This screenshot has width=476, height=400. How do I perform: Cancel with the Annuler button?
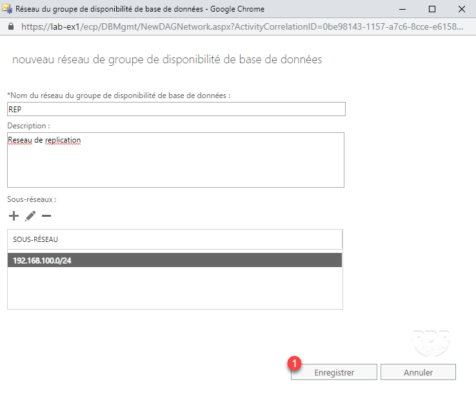pos(418,372)
